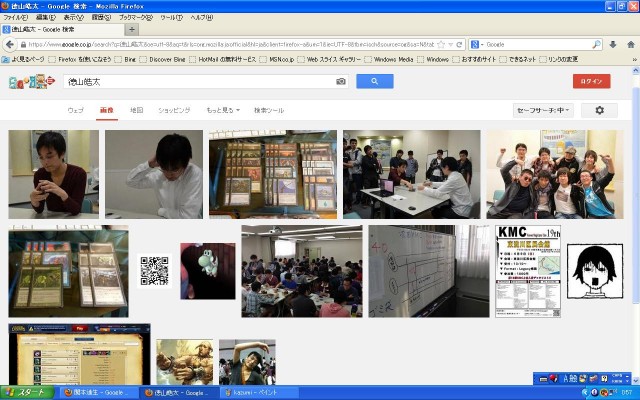The width and height of the screenshot is (640, 400).
Task: Open the KMC 19th flyer image result
Action: (528, 271)
